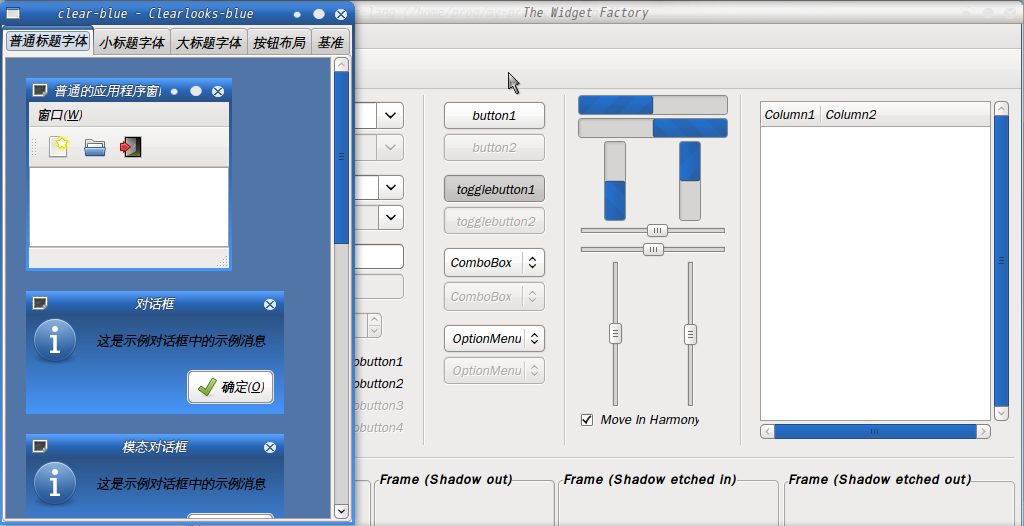Open the active OptionMenu dropdown
1024x526 pixels.
pos(494,338)
